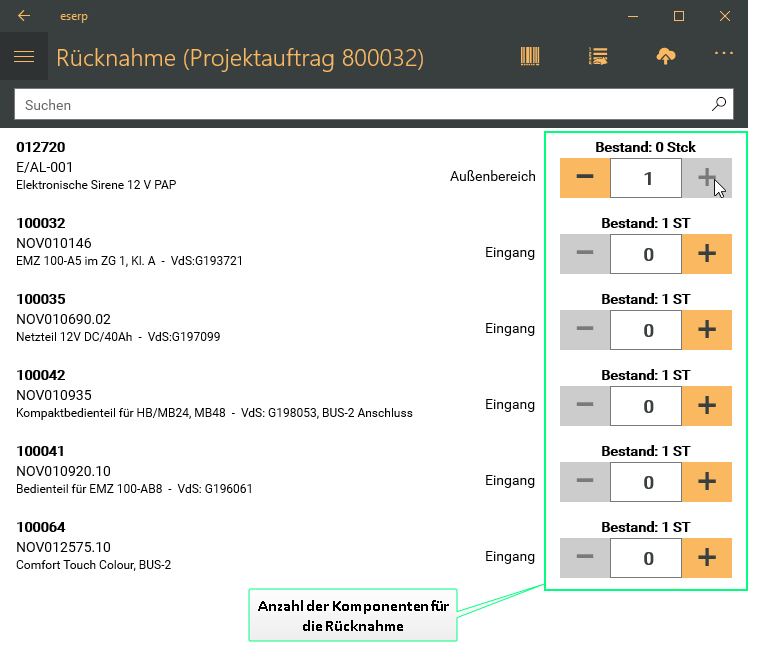759x666 pixels.
Task: Select the quantity box for item 100032
Action: [x=646, y=254]
